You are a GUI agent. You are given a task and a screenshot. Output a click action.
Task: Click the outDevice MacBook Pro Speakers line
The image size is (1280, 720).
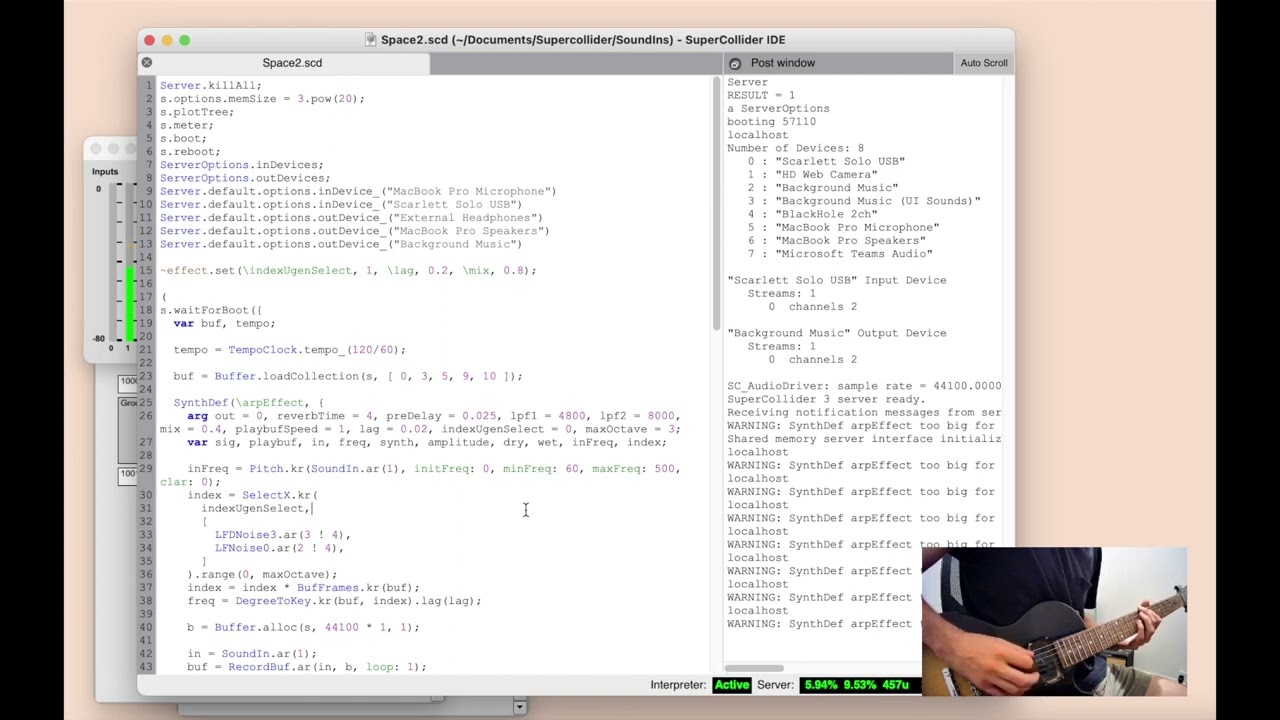(x=355, y=231)
